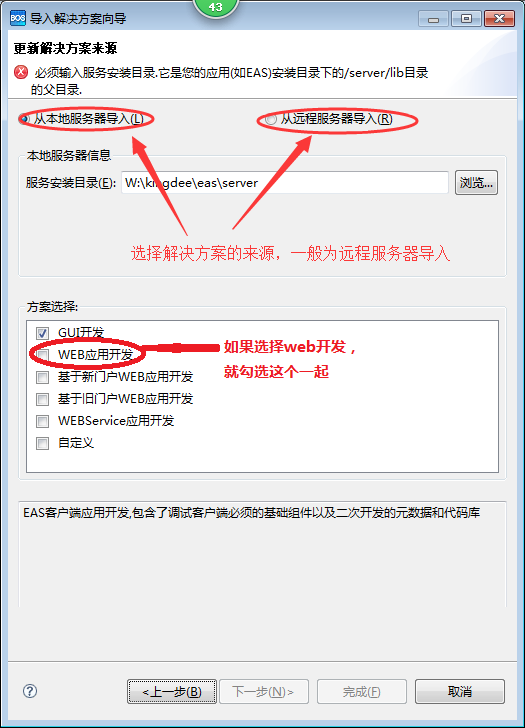Click the 下一步(N) next button
Viewport: 525px width, 728px height.
(264, 692)
